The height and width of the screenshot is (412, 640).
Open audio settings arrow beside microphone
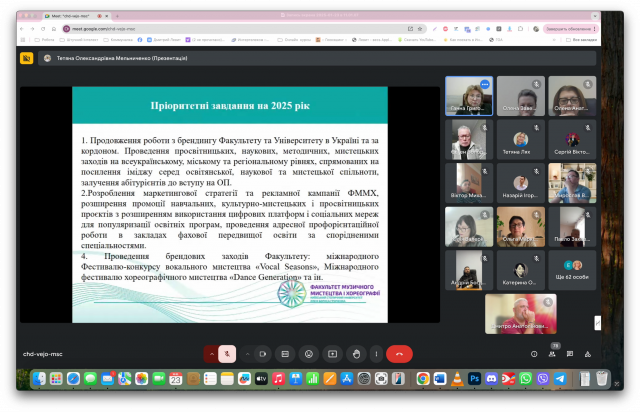(x=211, y=353)
